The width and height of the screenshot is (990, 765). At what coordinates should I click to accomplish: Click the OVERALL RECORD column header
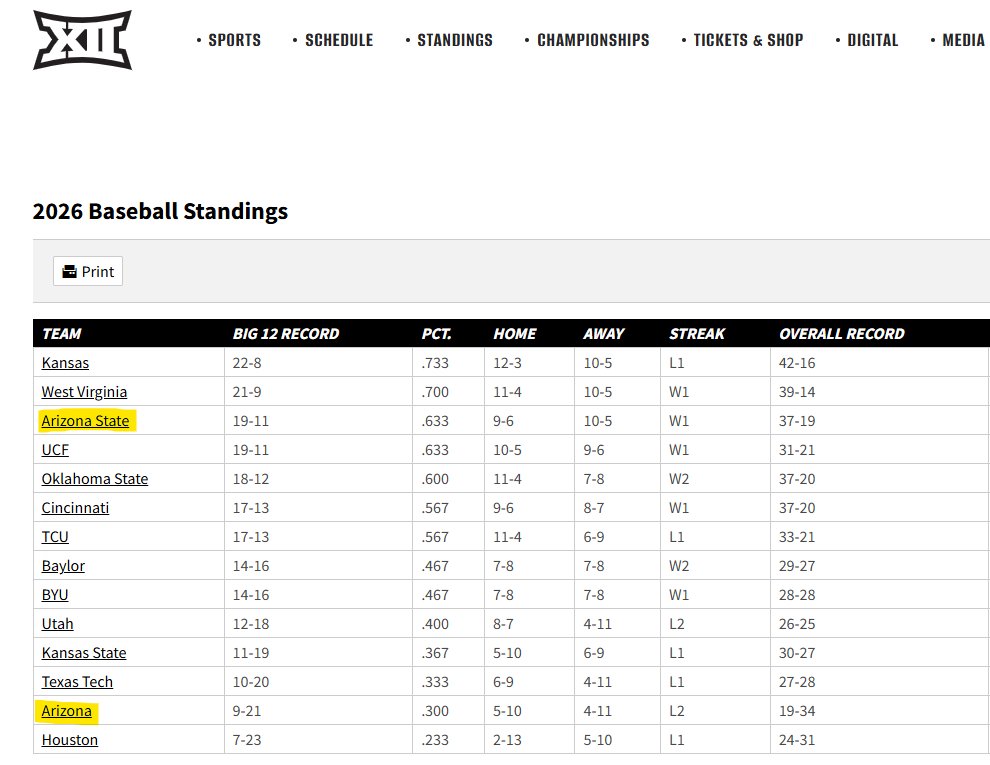(x=842, y=334)
